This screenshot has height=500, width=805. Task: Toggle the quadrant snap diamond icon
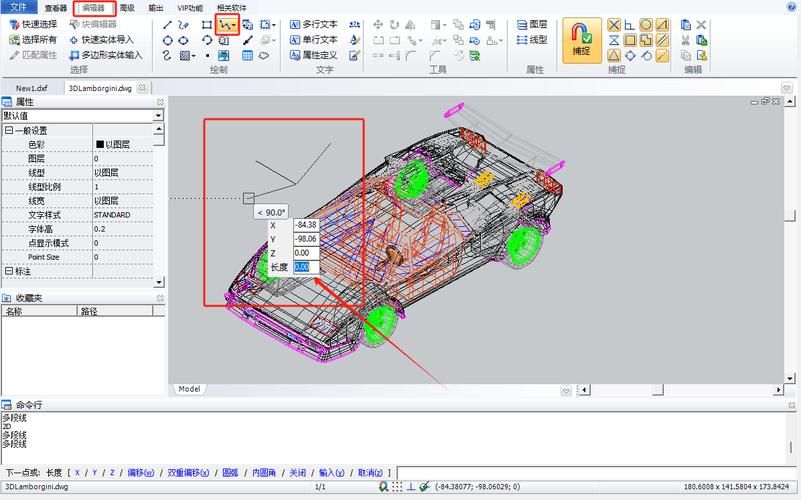(630, 55)
